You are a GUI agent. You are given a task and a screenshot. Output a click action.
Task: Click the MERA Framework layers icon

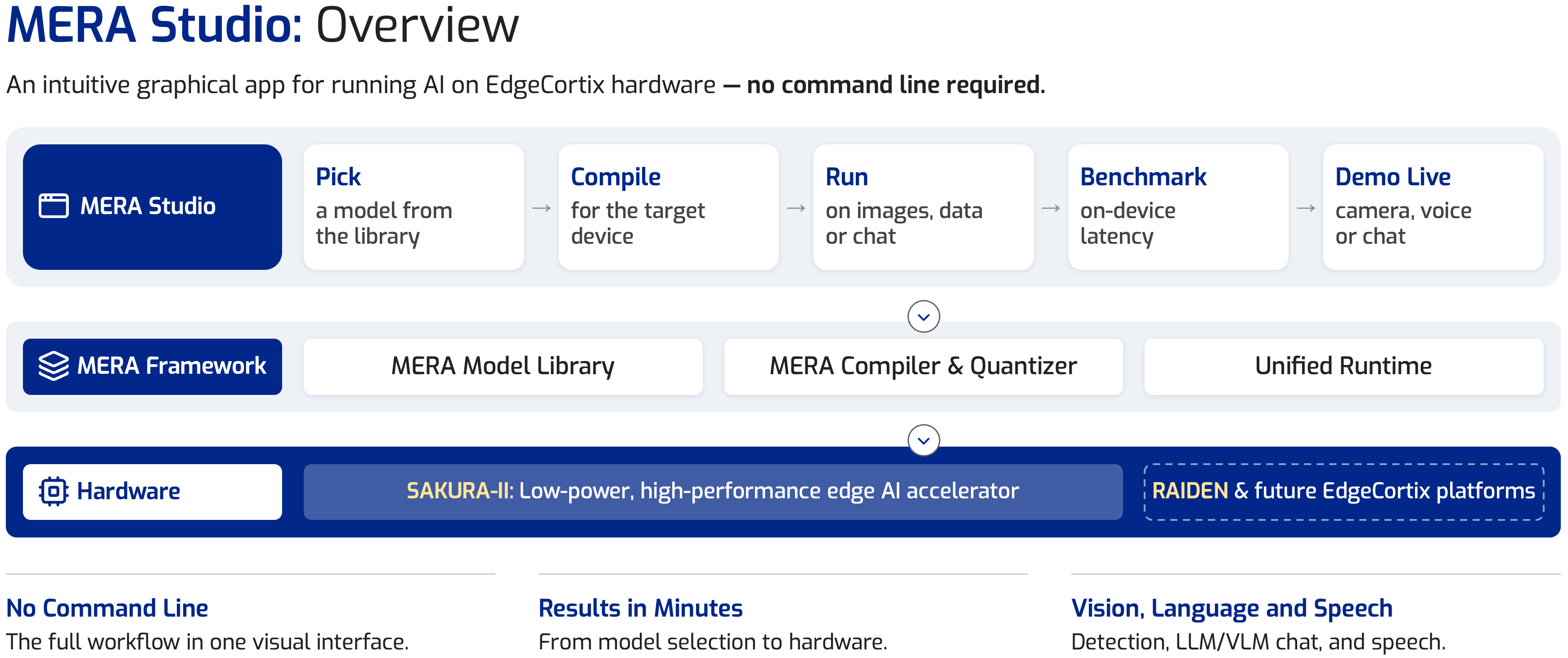[54, 366]
